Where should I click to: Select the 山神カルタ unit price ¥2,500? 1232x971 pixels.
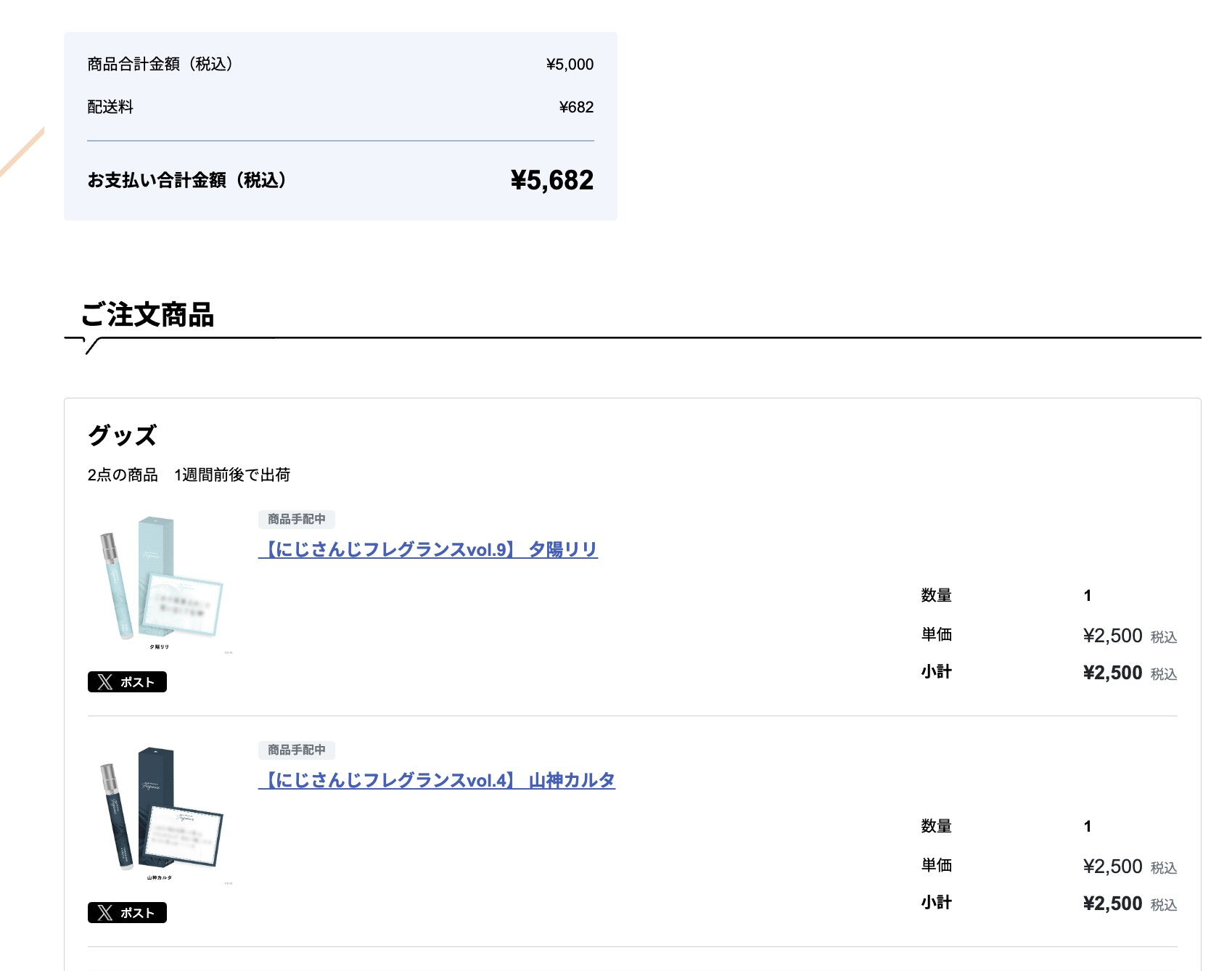point(1112,866)
